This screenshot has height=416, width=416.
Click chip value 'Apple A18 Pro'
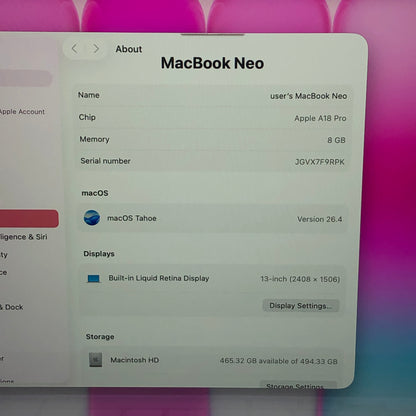320,118
